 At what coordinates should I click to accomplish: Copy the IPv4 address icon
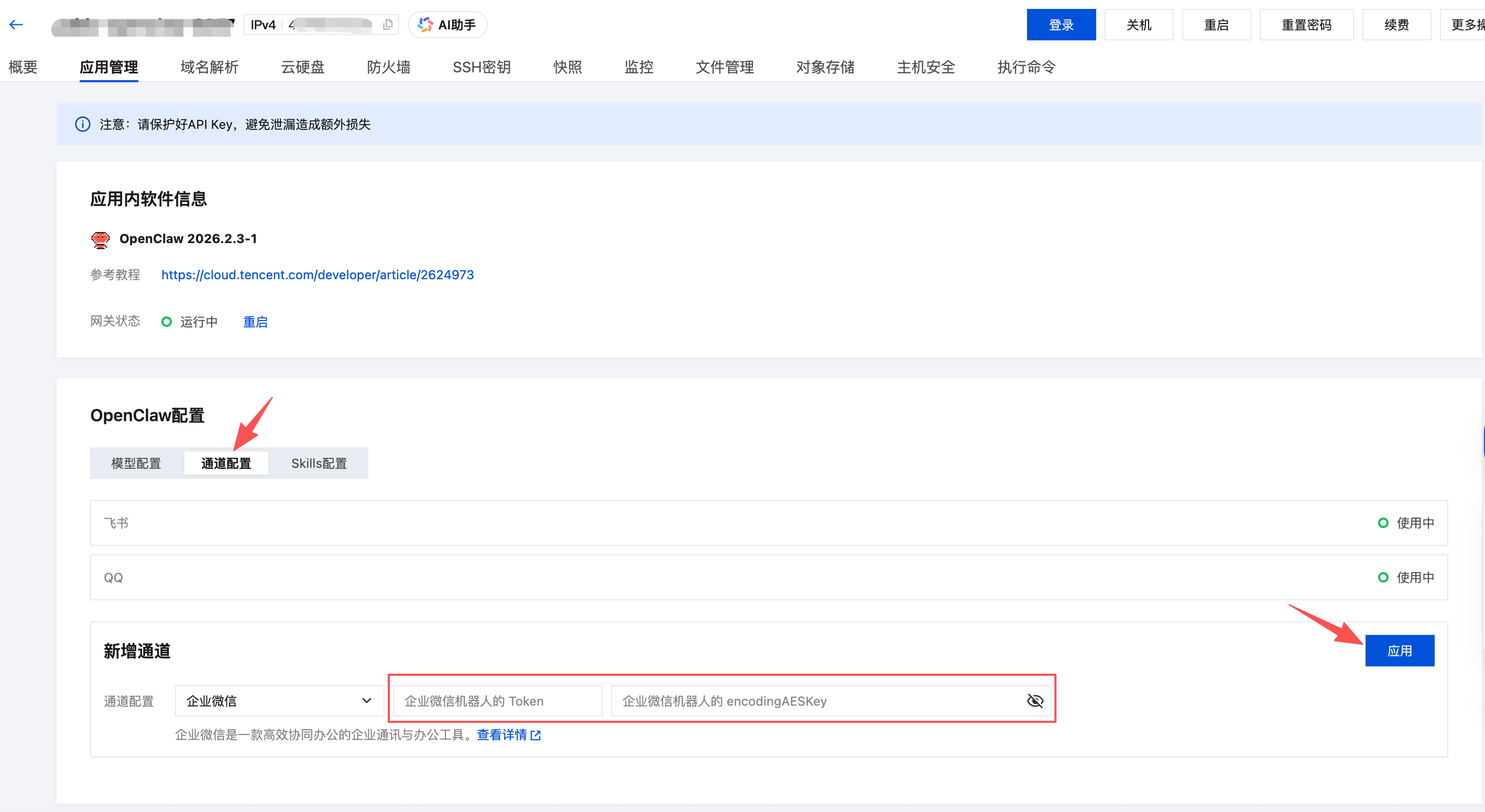point(388,24)
